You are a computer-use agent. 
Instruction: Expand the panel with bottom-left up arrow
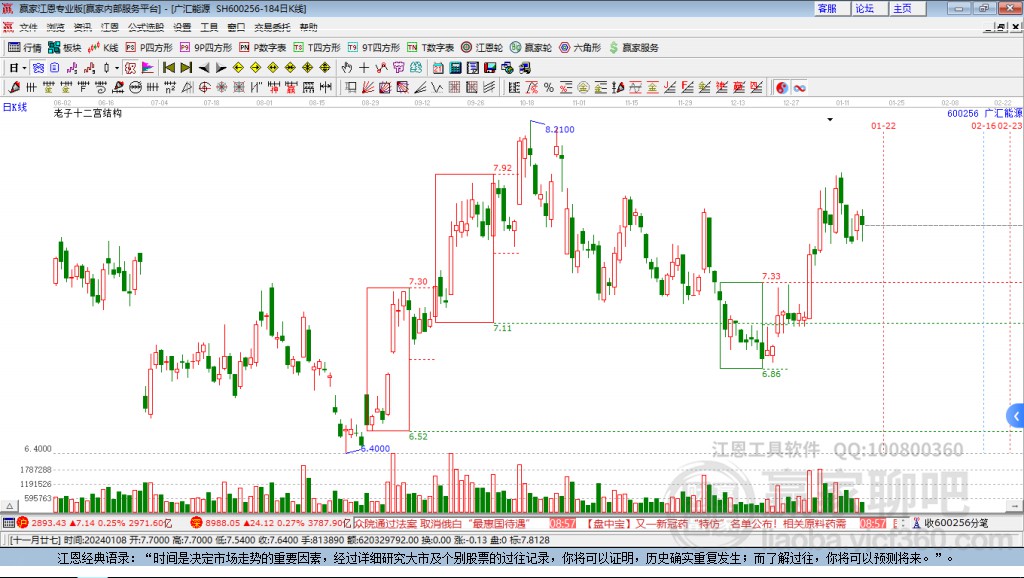coord(10,506)
